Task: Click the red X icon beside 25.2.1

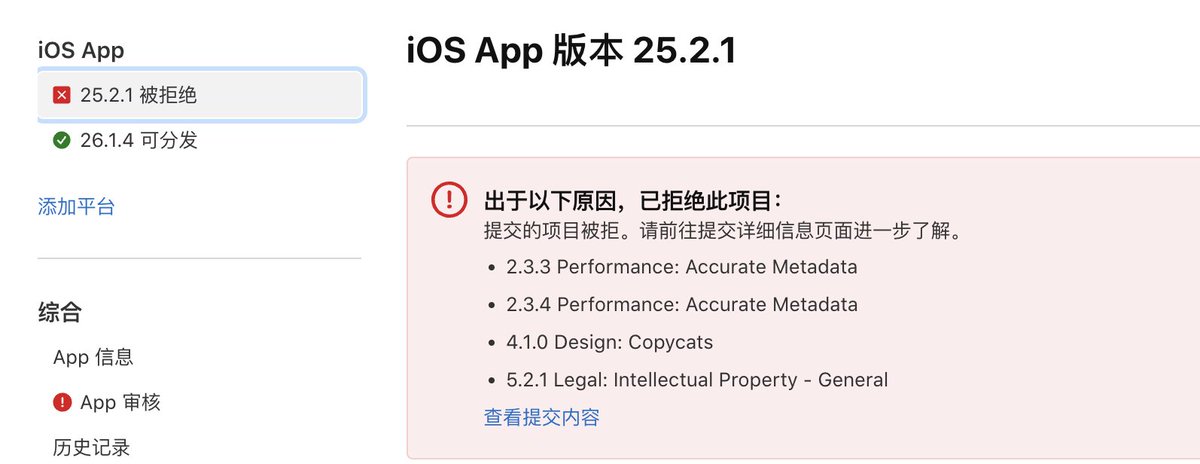Action: click(62, 96)
